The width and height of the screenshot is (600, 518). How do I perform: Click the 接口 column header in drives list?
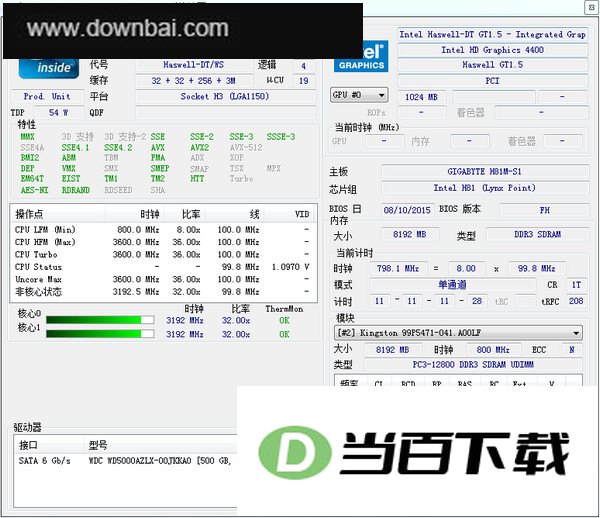tap(49, 445)
